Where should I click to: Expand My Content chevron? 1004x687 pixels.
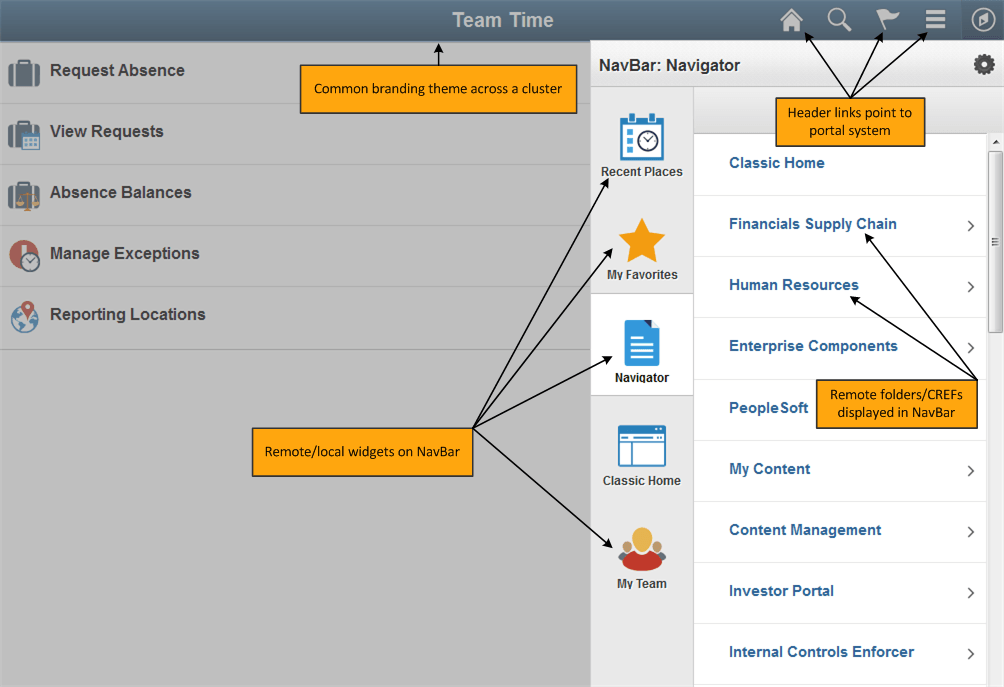[971, 471]
